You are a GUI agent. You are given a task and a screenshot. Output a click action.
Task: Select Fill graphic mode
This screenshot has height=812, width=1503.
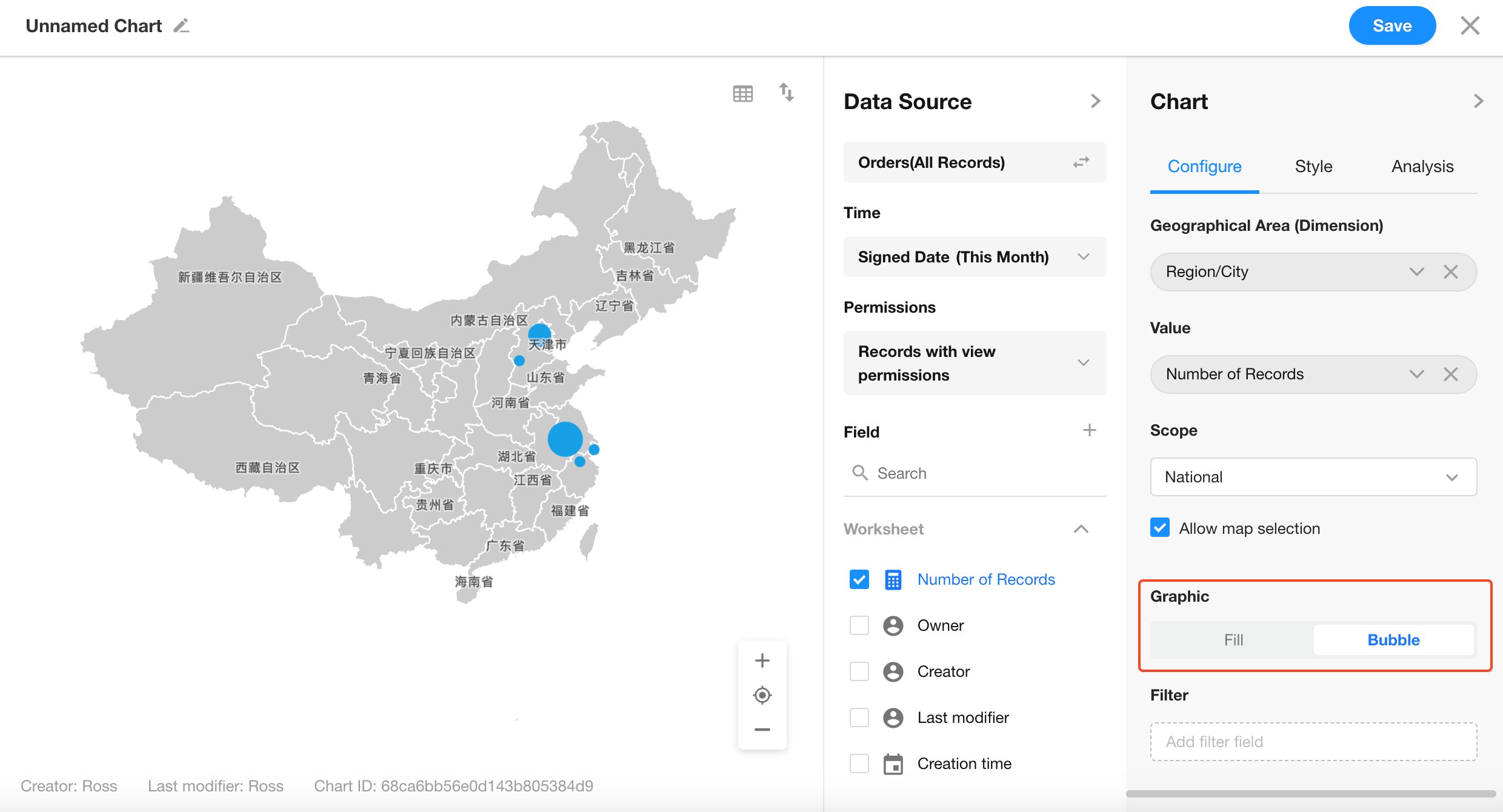(x=1233, y=640)
